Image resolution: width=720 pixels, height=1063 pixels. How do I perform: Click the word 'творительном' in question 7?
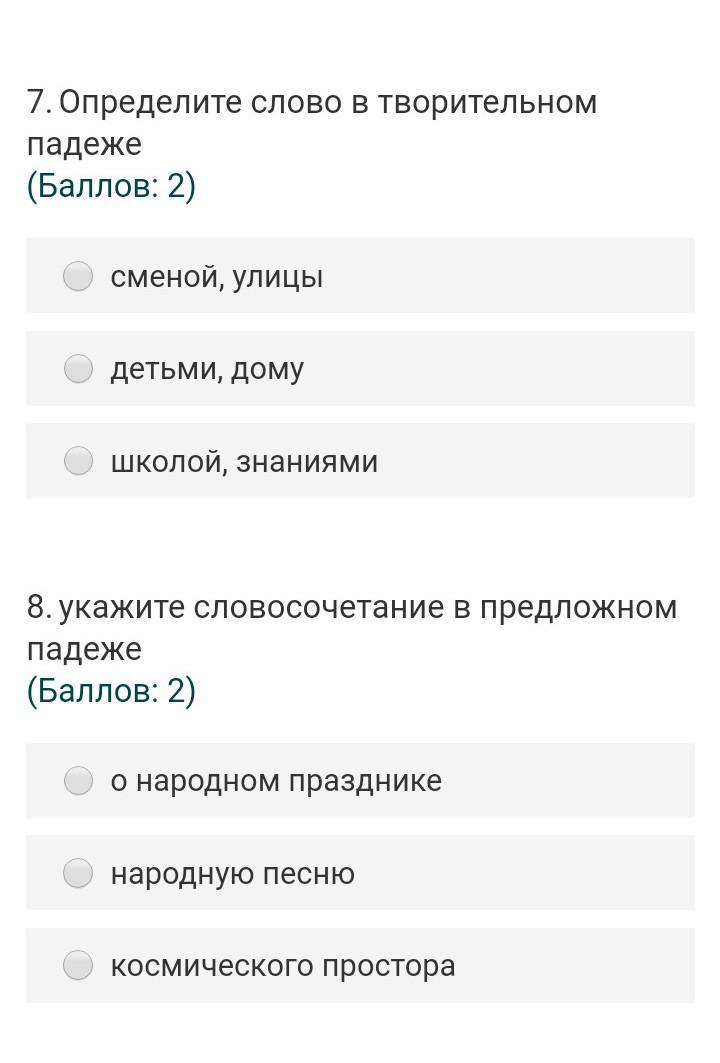[486, 103]
